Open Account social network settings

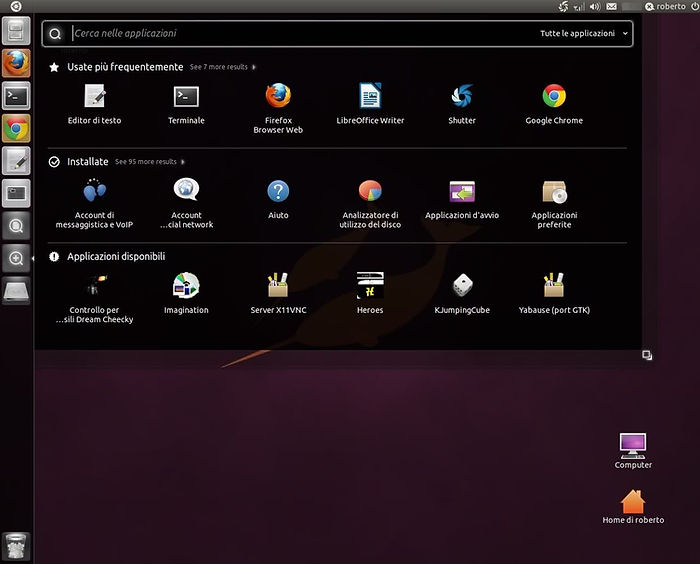[186, 203]
